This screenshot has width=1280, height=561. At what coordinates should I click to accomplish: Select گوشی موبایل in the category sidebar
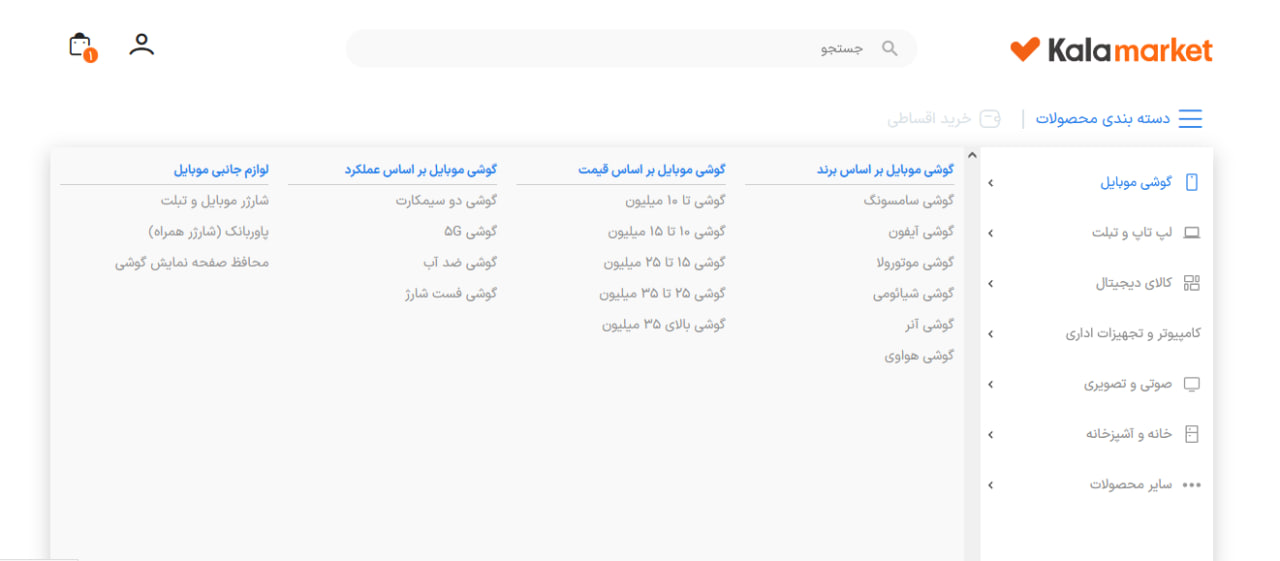(1136, 182)
